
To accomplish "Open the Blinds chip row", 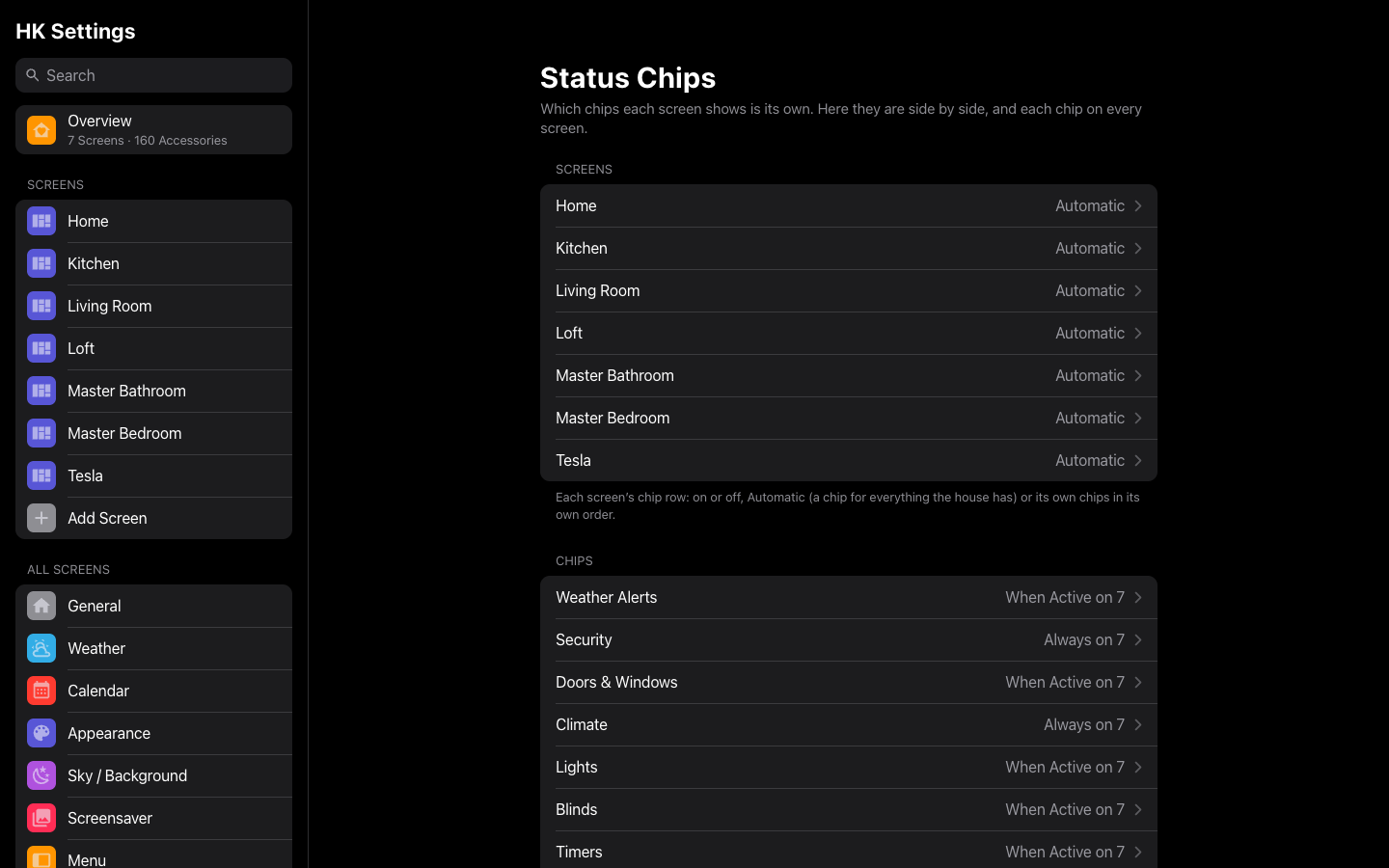I will click(849, 809).
